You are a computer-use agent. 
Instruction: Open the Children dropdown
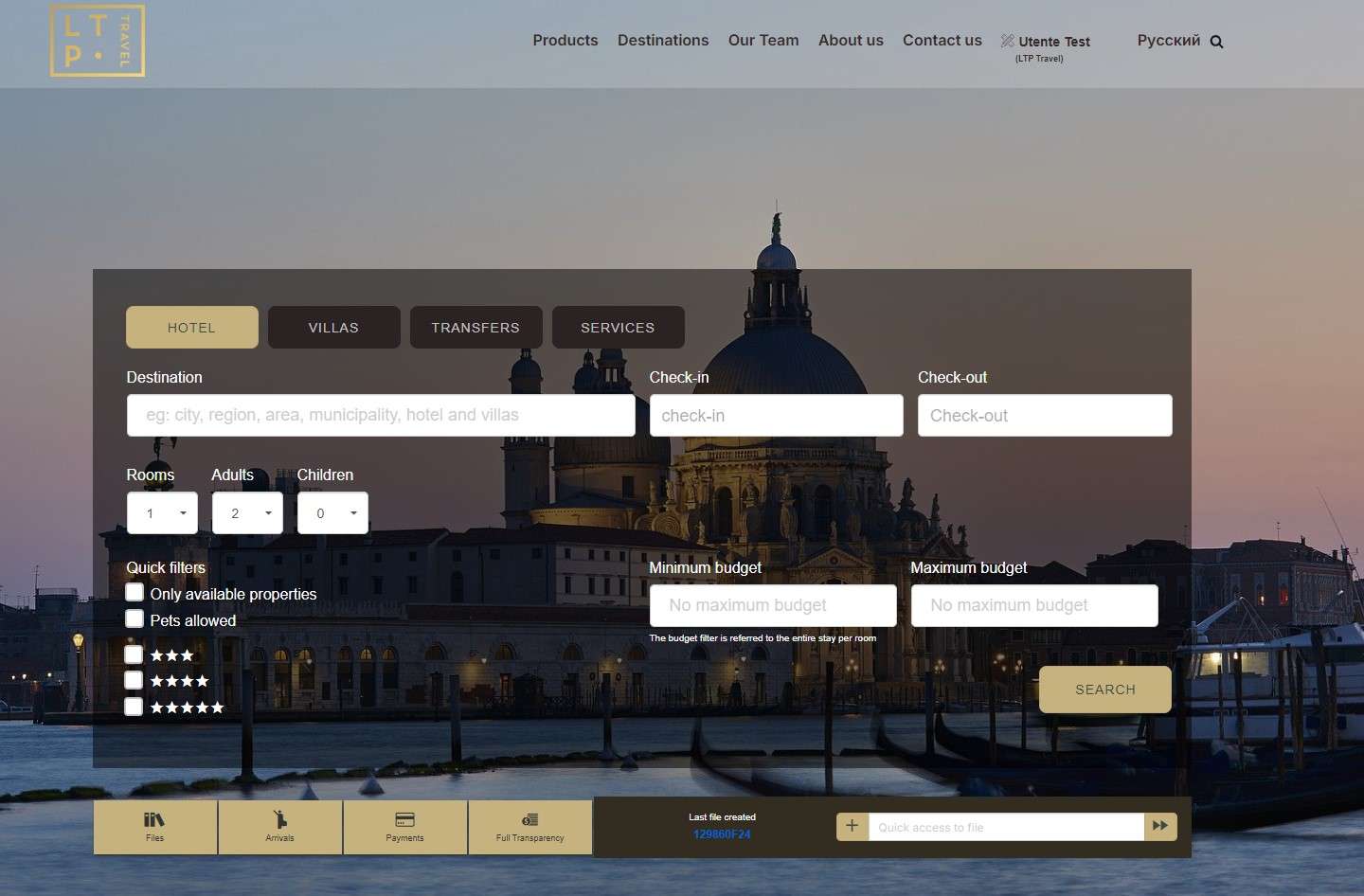pyautogui.click(x=332, y=512)
